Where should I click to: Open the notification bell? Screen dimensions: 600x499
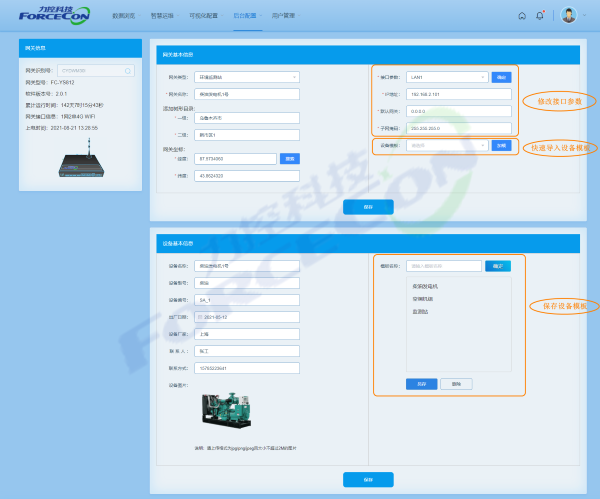tap(540, 16)
